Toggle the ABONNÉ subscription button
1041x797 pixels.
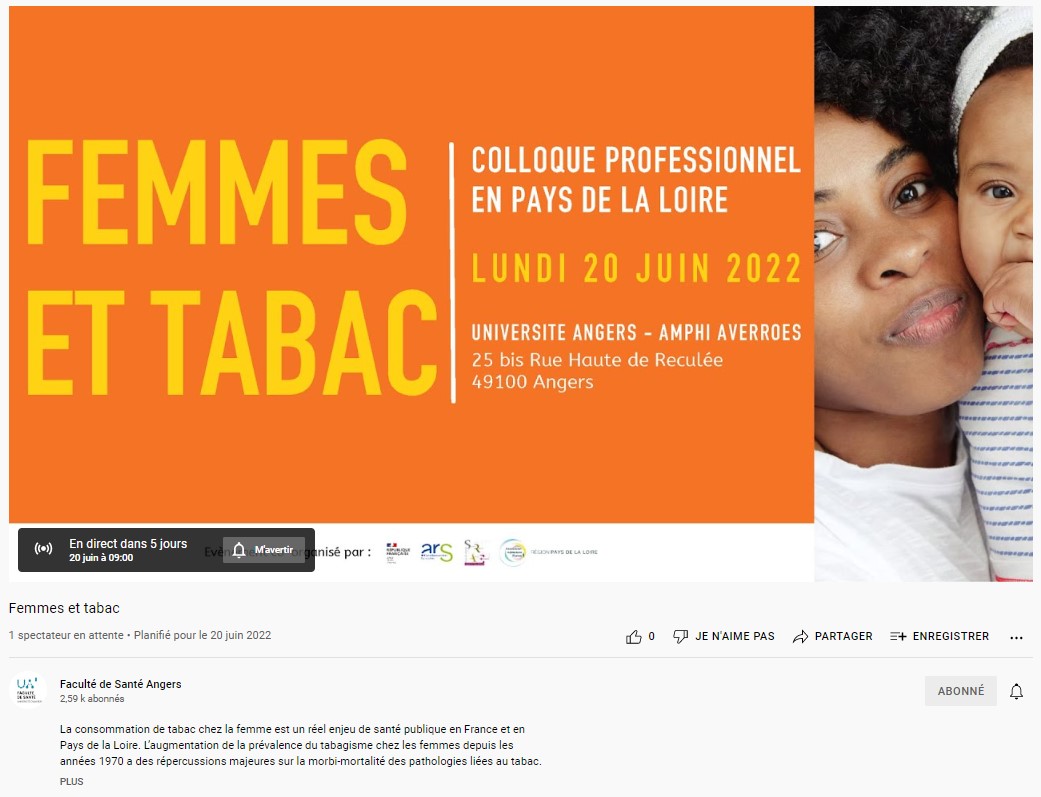point(961,691)
